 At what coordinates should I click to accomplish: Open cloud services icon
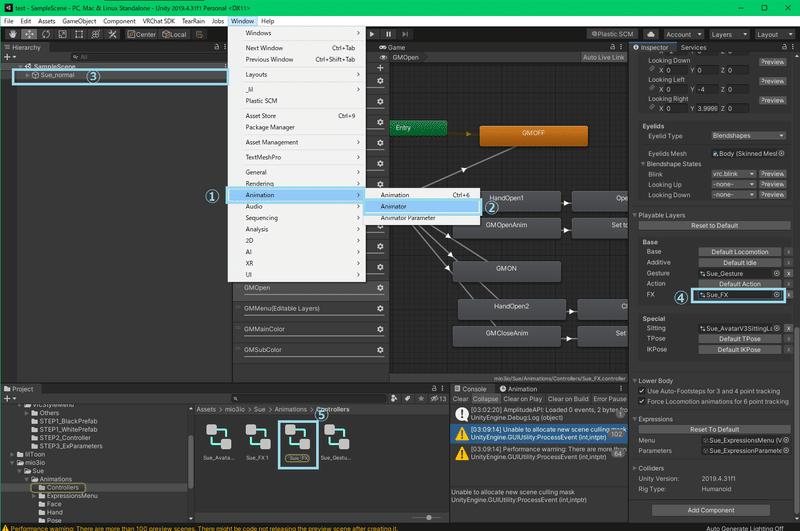point(651,34)
